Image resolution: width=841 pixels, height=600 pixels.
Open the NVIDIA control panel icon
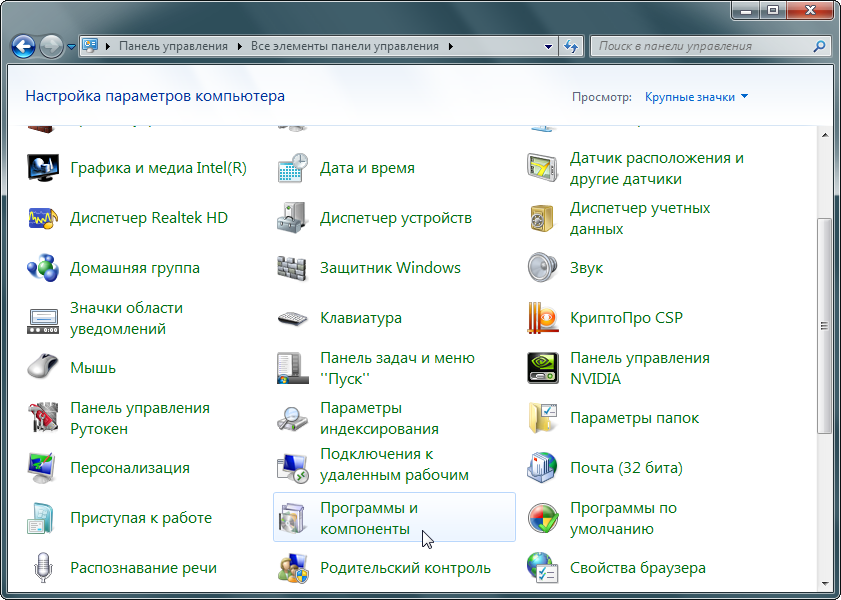[543, 368]
